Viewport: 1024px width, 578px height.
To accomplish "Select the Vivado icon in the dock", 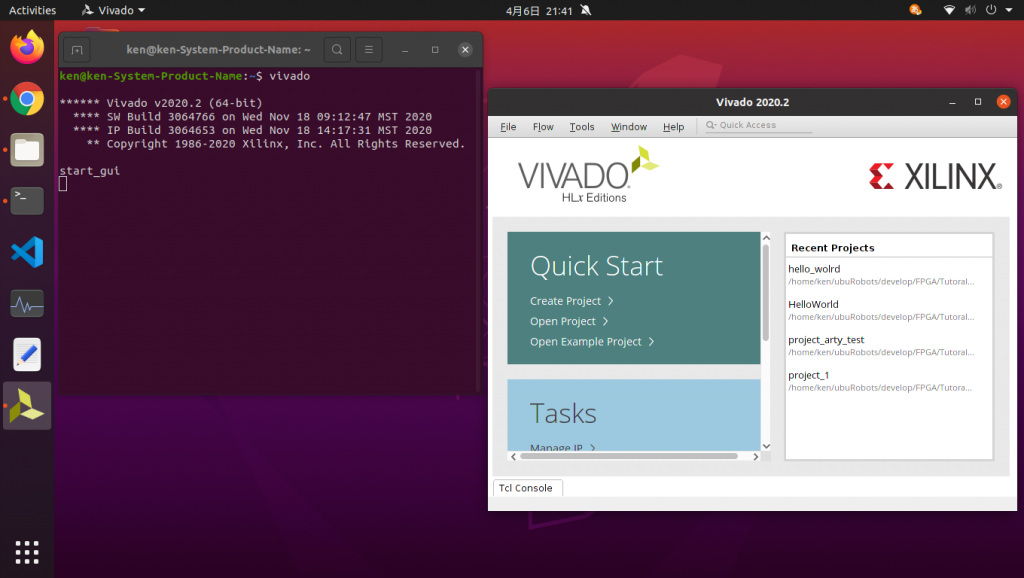I will pos(27,406).
